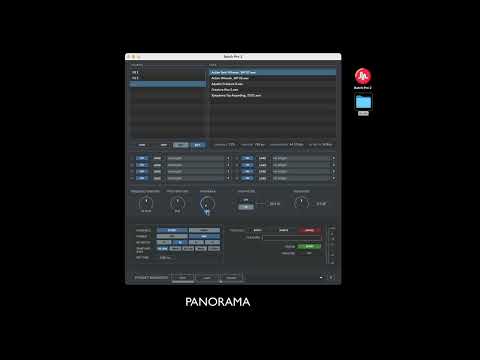Select the highlighted first file in Files list
This screenshot has height=360, width=480.
(272, 72)
